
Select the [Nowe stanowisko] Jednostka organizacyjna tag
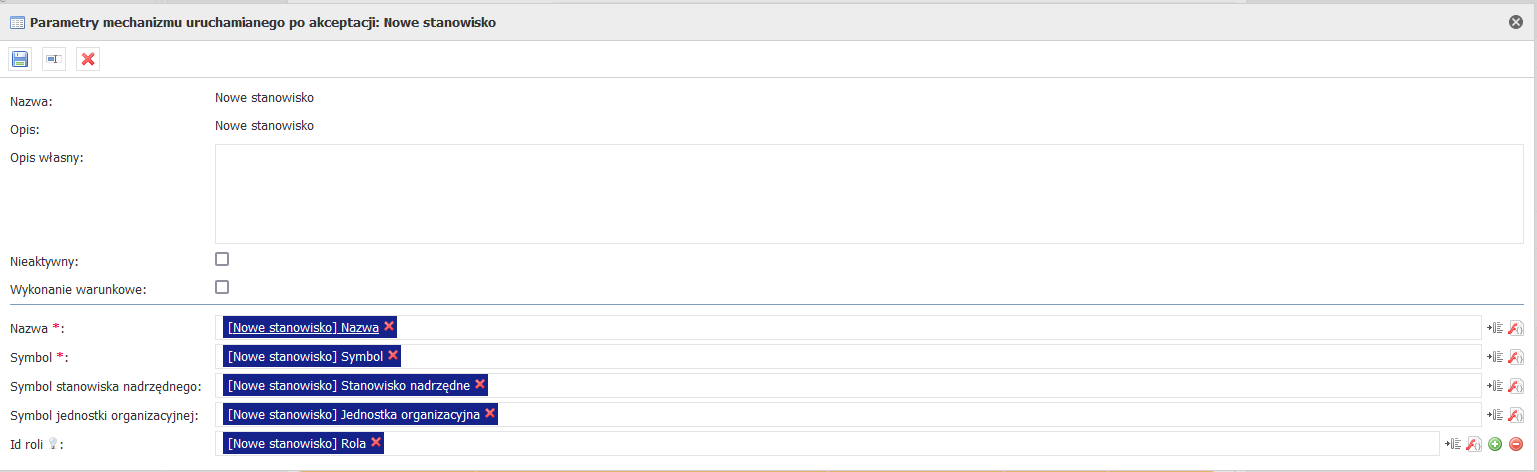point(354,414)
